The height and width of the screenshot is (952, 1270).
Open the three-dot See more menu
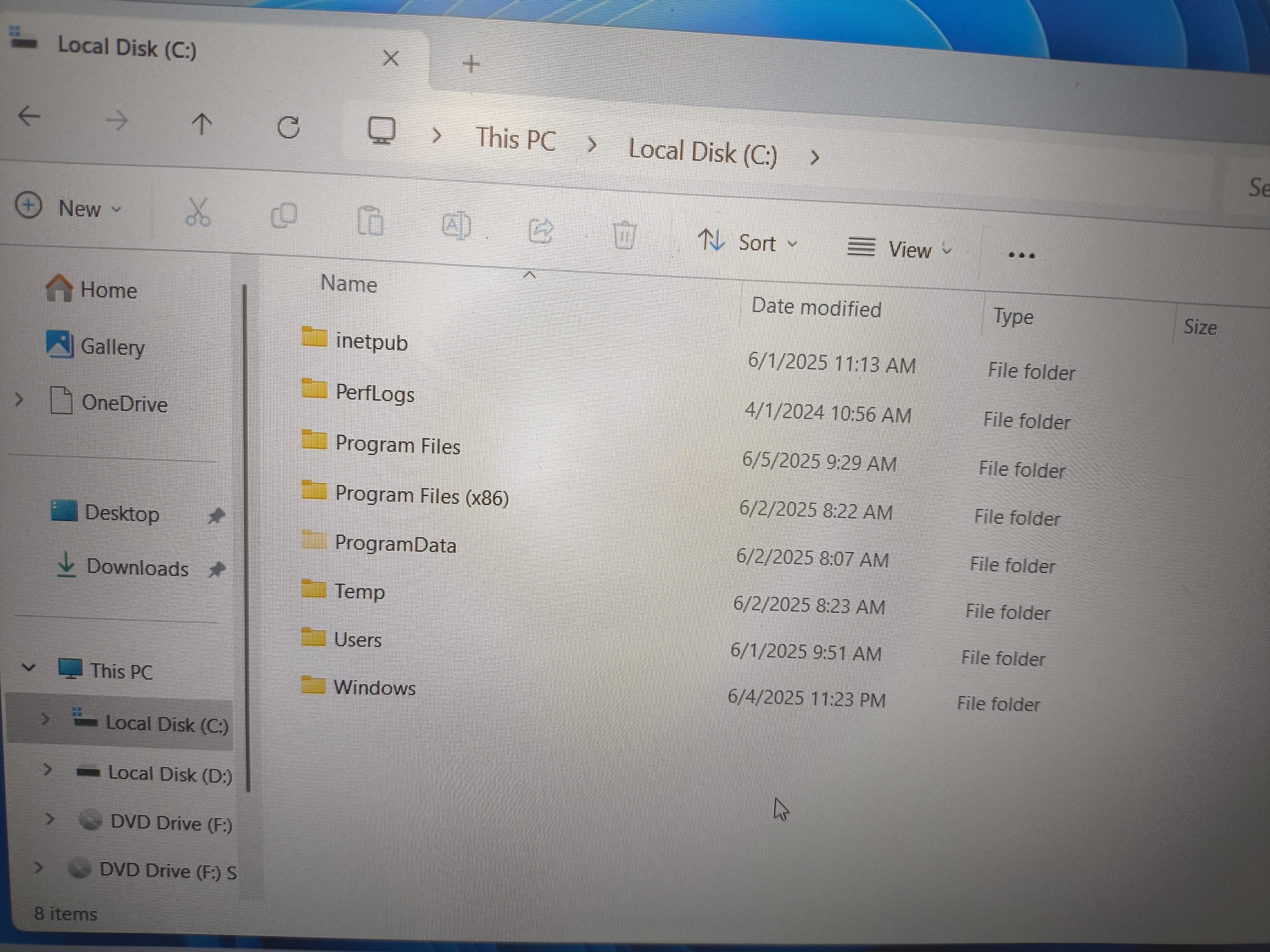tap(1021, 256)
